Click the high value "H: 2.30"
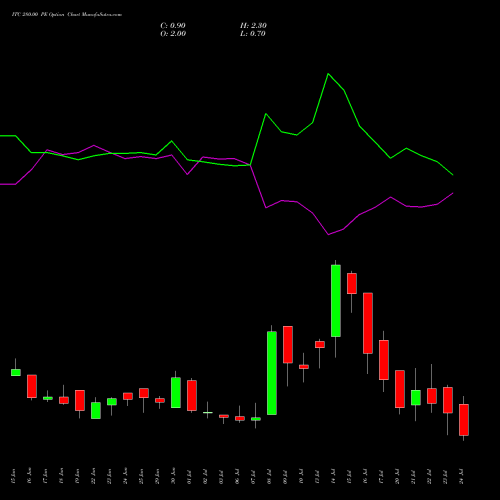 [x=253, y=26]
